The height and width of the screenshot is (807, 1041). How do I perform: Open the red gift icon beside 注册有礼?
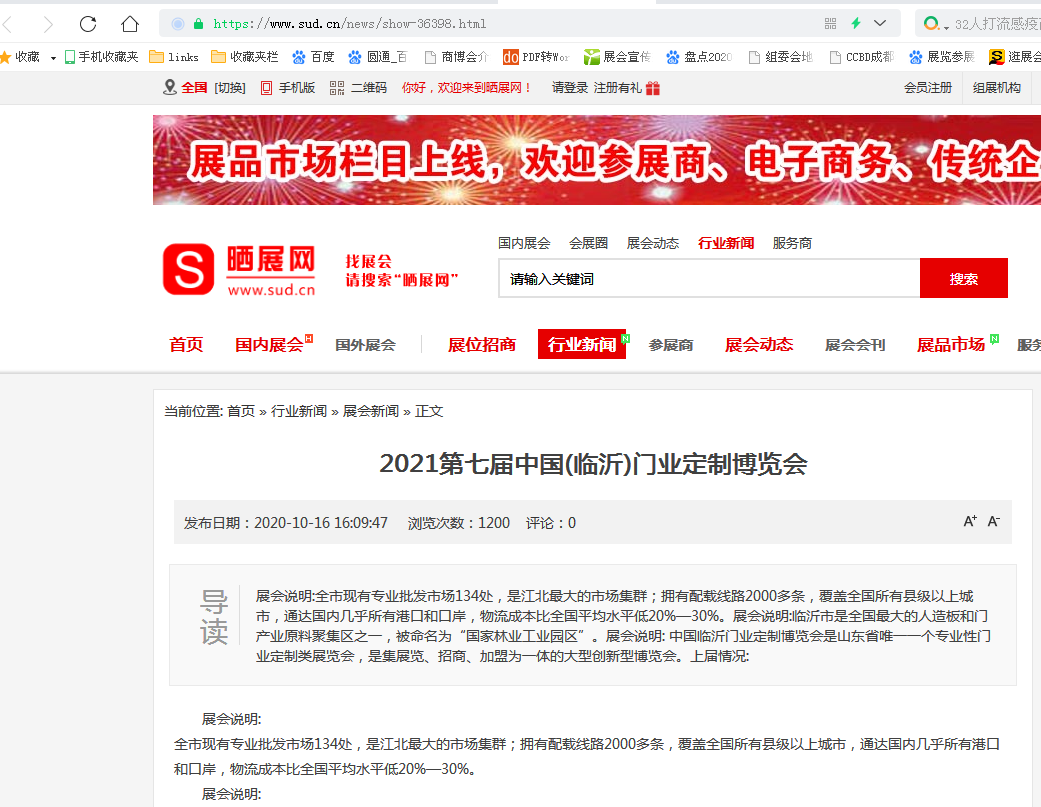653,88
